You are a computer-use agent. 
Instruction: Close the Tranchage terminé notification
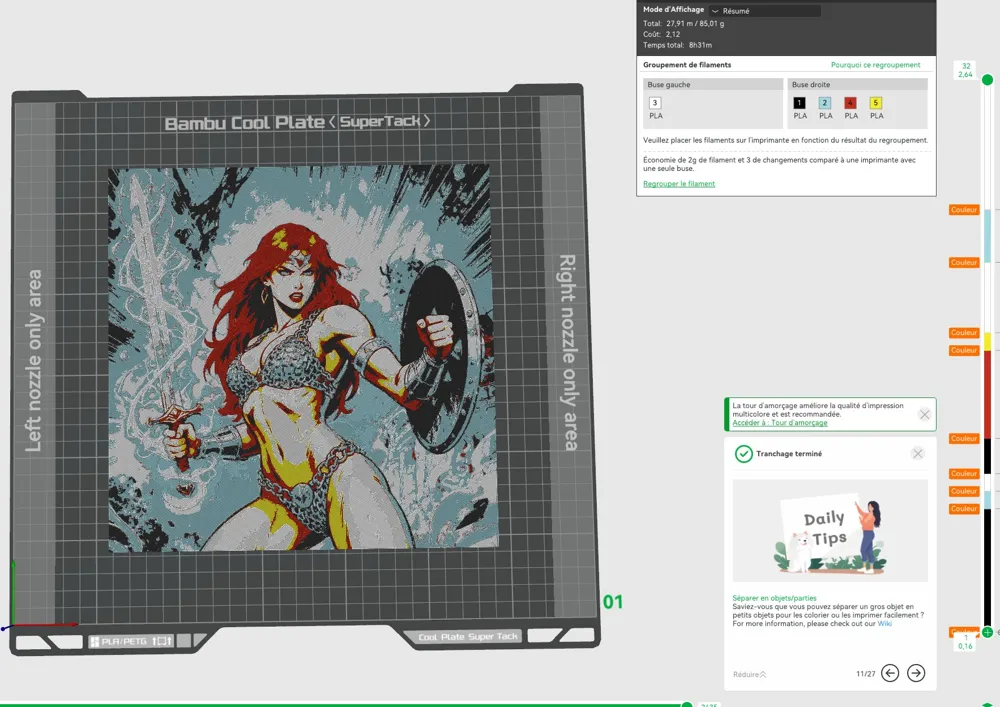(x=918, y=453)
